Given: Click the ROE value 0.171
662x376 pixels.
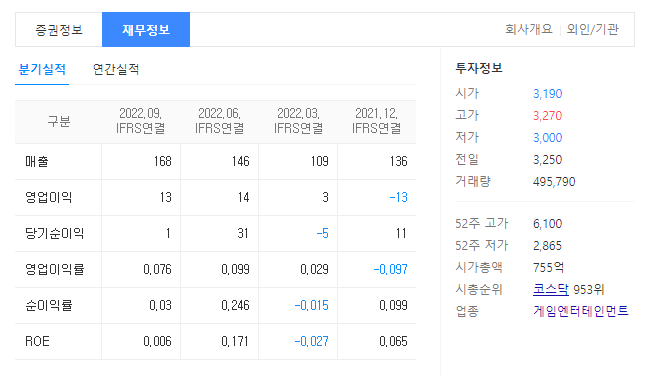Looking at the screenshot, I should [235, 341].
